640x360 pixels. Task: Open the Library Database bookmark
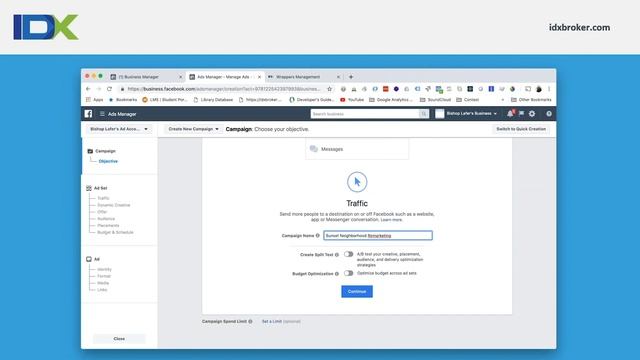click(x=213, y=100)
